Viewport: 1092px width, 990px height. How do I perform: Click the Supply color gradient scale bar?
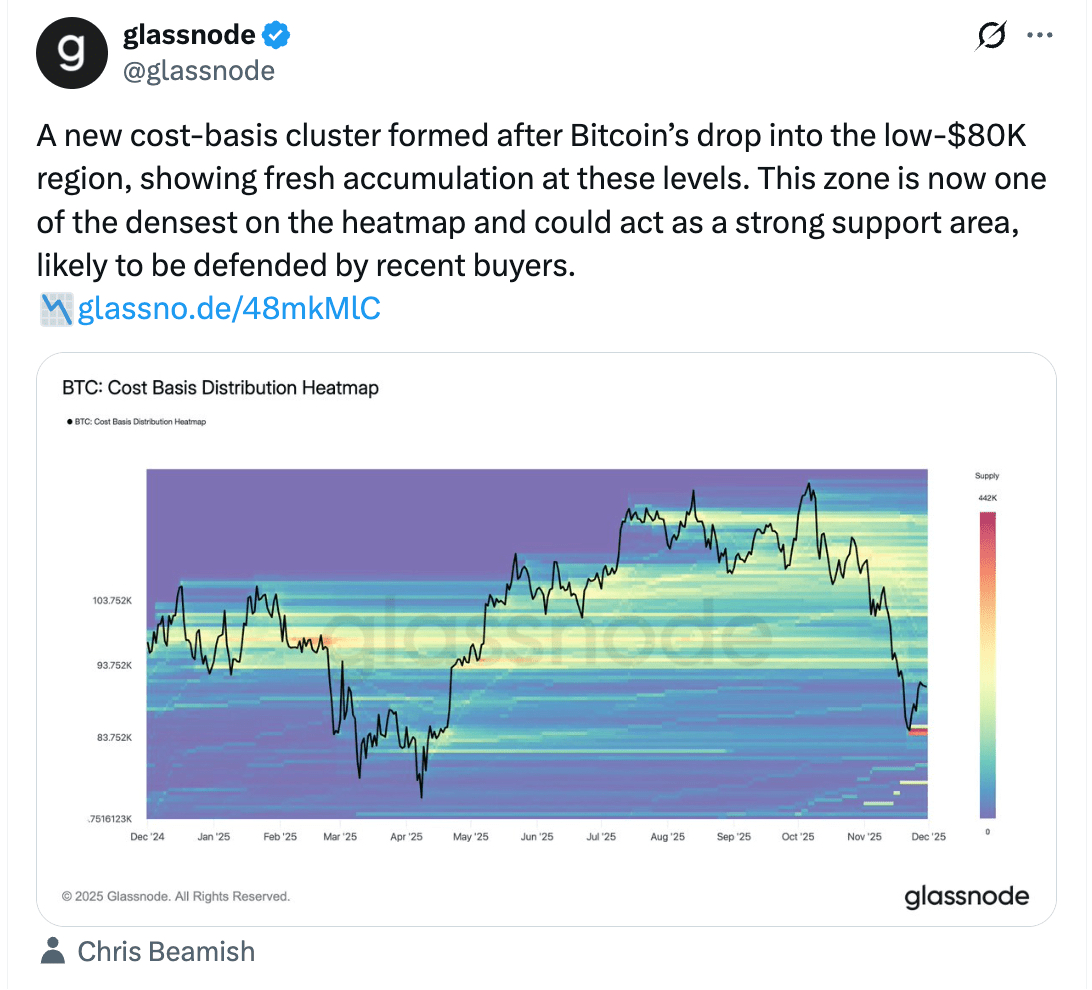coord(987,664)
